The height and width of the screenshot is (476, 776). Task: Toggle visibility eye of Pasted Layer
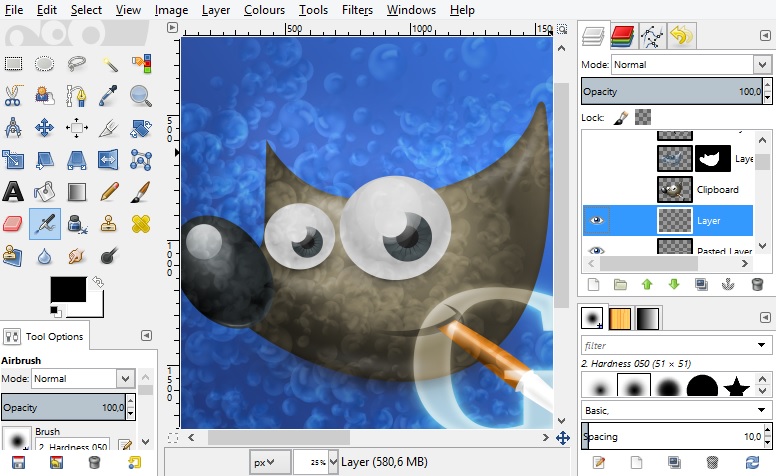point(597,250)
